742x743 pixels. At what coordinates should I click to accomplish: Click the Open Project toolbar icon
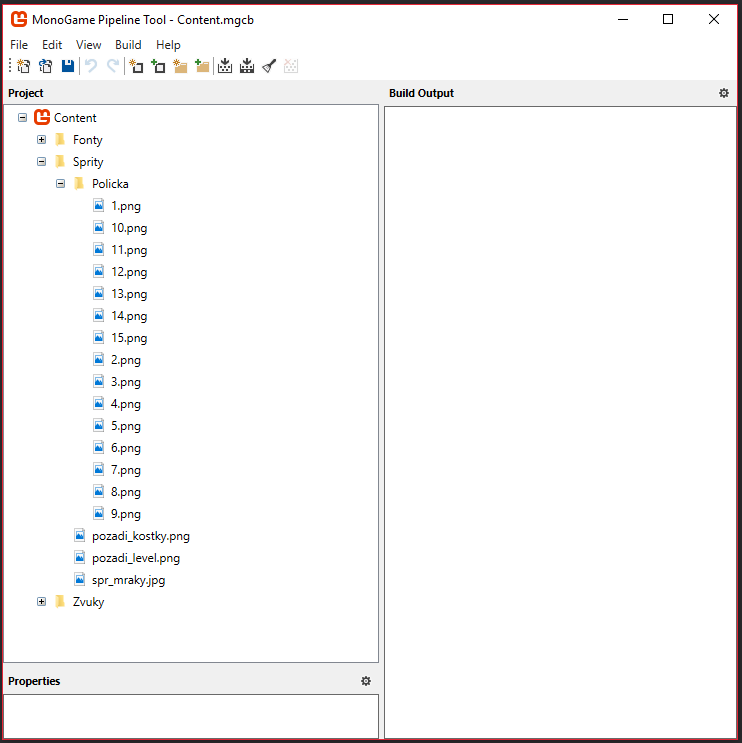[x=45, y=66]
